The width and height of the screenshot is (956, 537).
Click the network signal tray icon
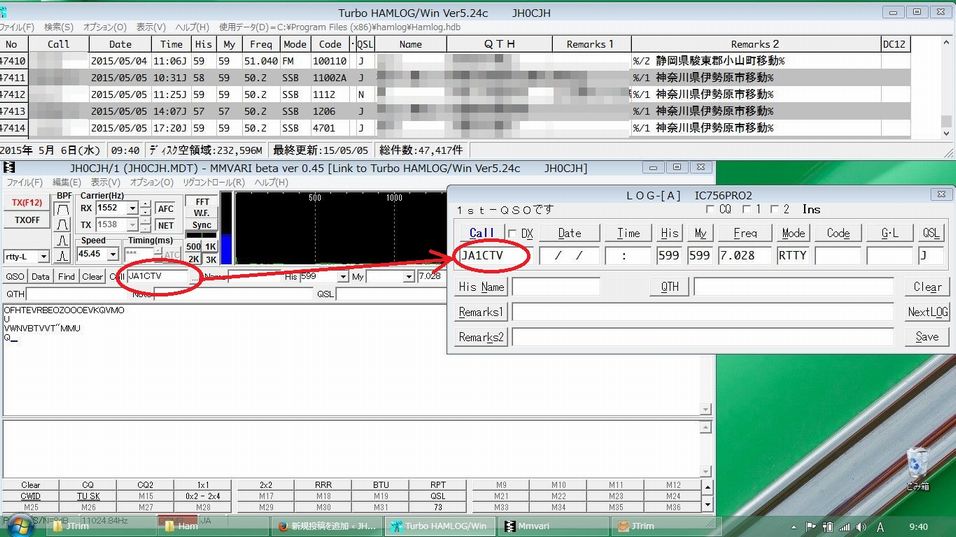point(844,527)
